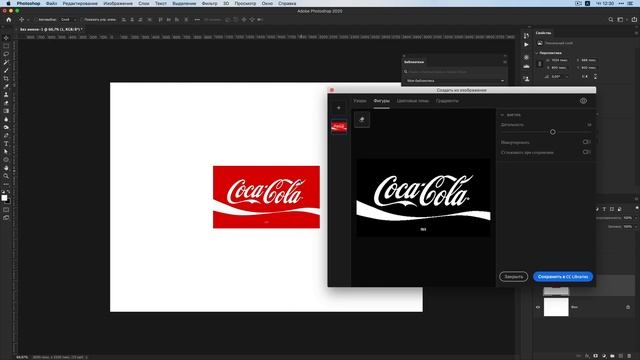Collapse the Фигура section in the dialog
The height and width of the screenshot is (360, 640).
pos(502,115)
